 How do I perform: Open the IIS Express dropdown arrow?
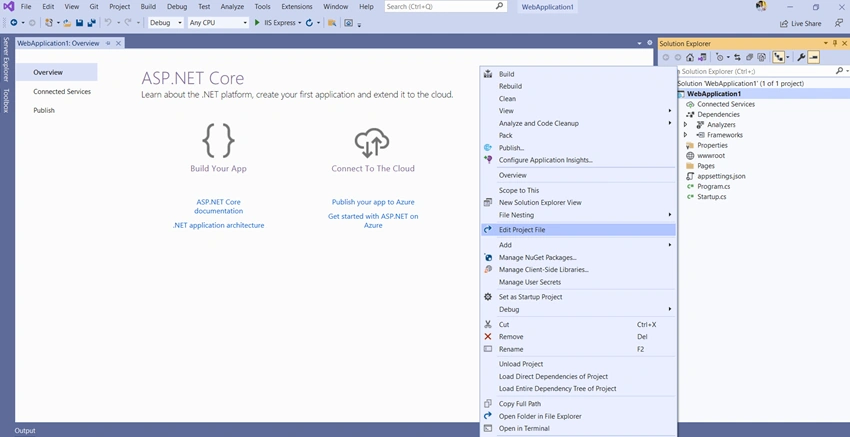coord(299,23)
